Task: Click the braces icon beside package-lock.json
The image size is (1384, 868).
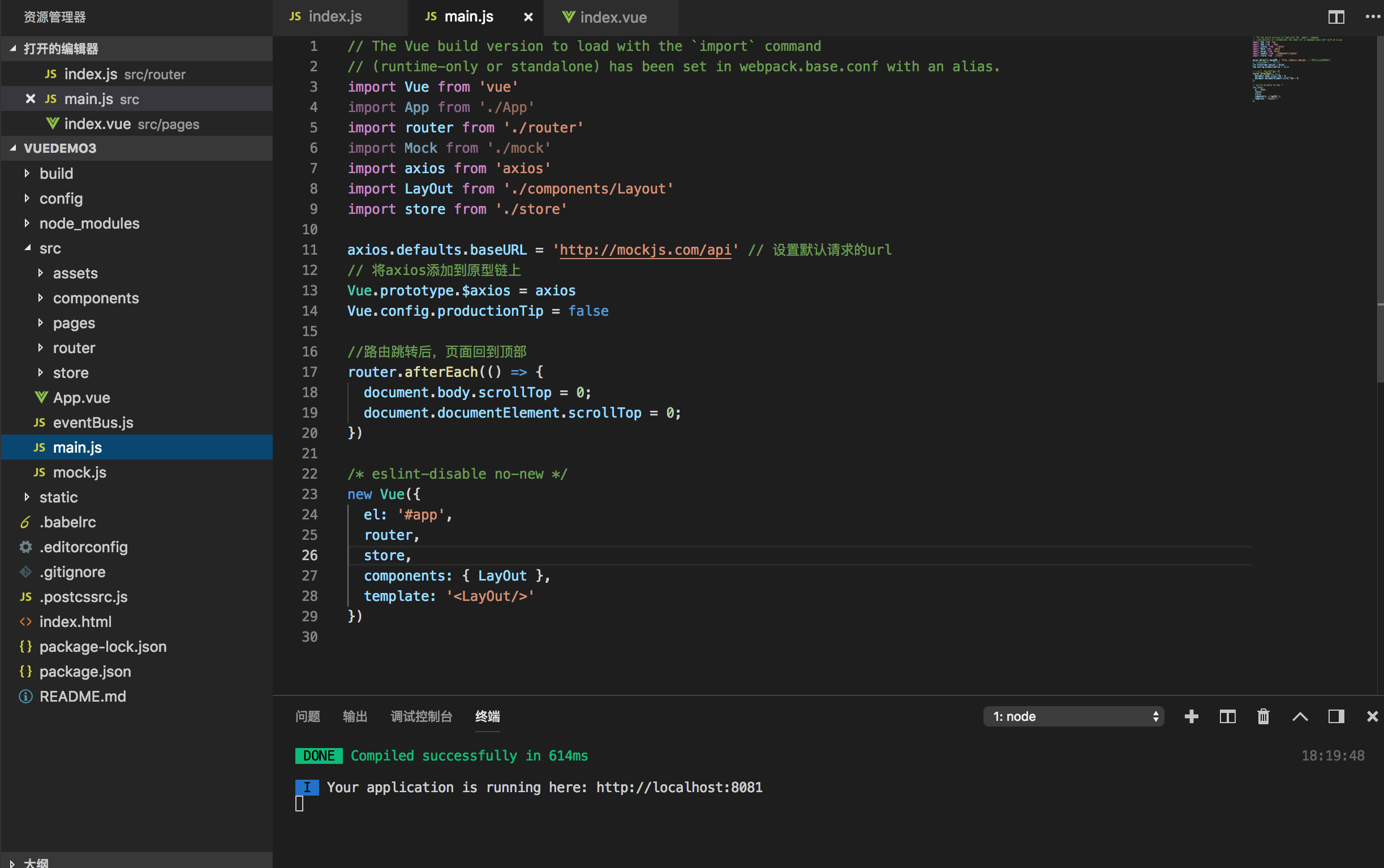Action: click(x=25, y=646)
